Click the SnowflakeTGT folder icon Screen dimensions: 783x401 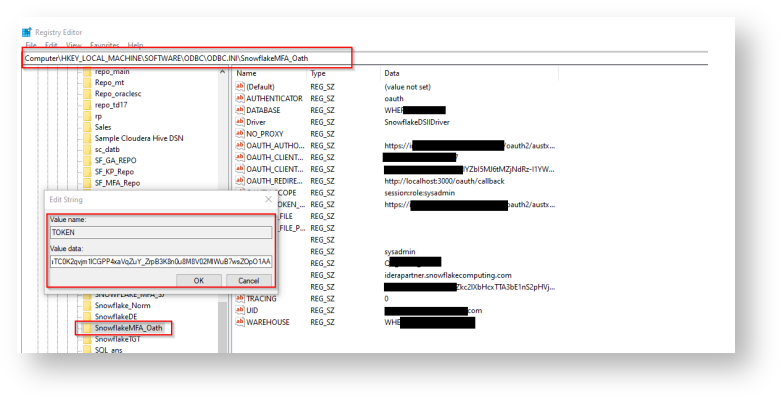(87, 339)
